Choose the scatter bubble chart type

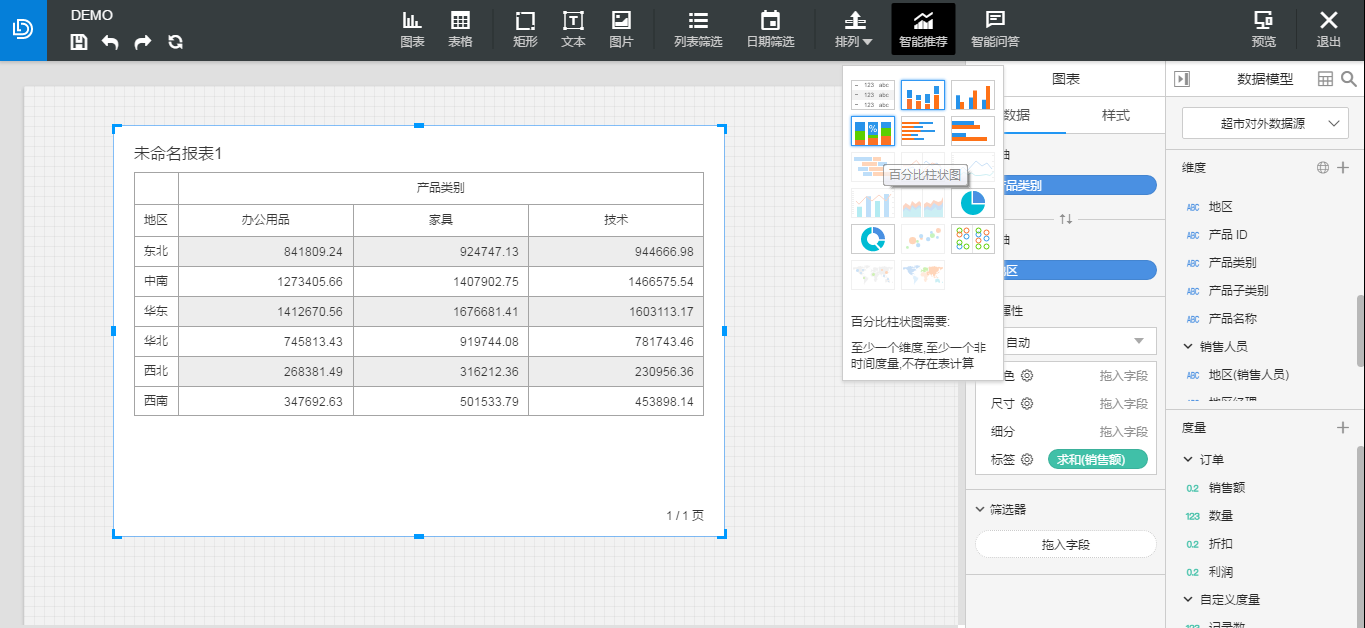(x=923, y=239)
